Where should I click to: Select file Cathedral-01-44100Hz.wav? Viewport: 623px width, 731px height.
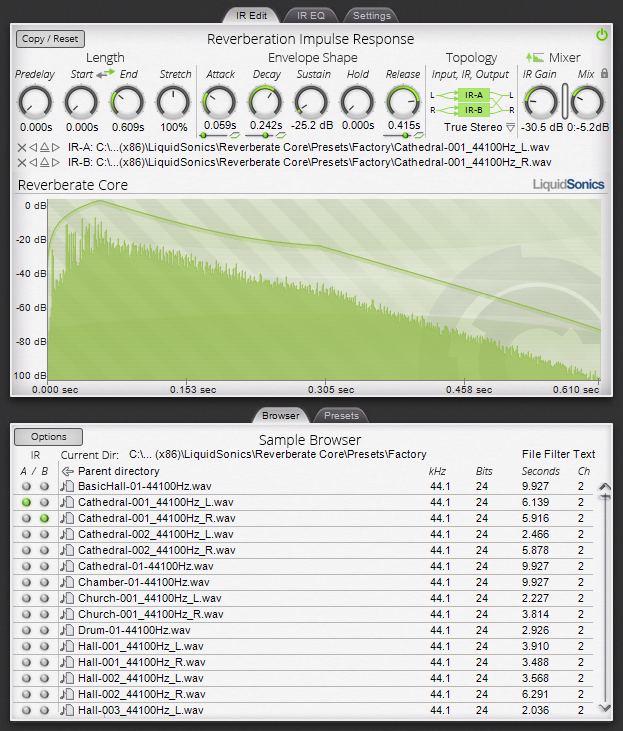[x=145, y=566]
